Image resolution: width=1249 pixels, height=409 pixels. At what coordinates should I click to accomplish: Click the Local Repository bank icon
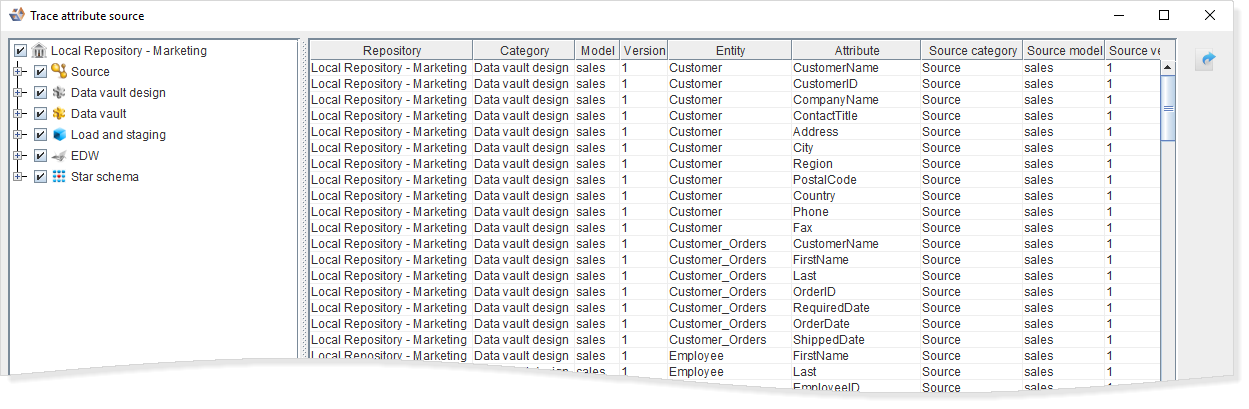click(x=39, y=51)
